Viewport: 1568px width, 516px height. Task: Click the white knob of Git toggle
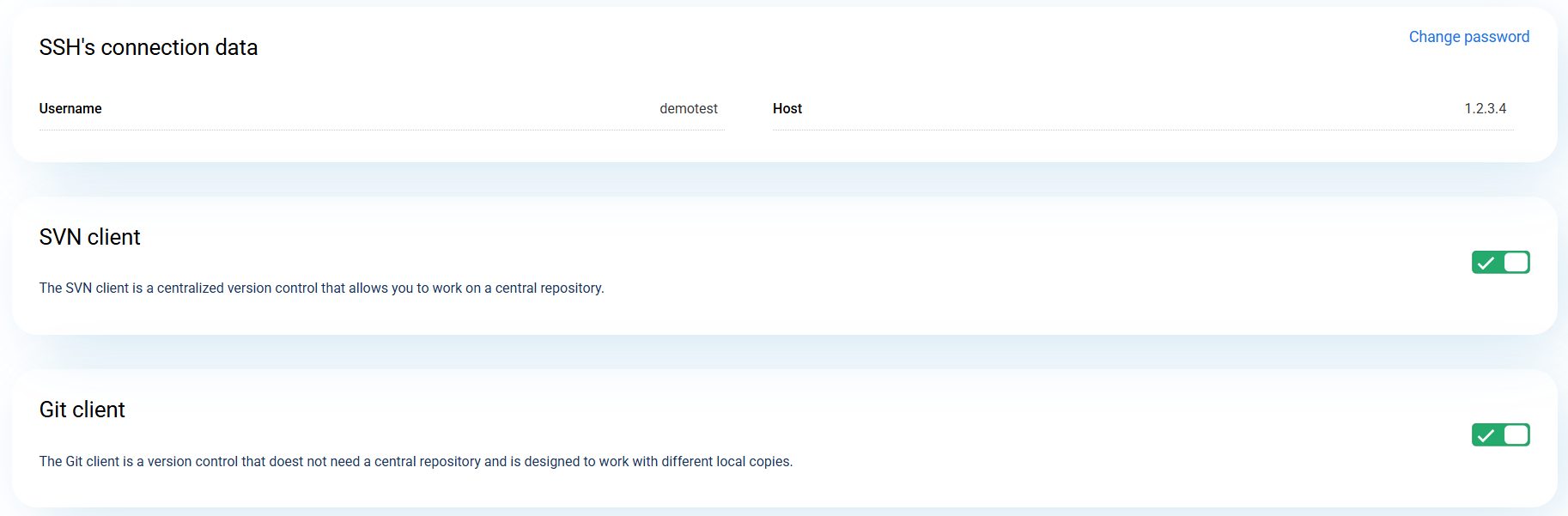pos(1516,435)
